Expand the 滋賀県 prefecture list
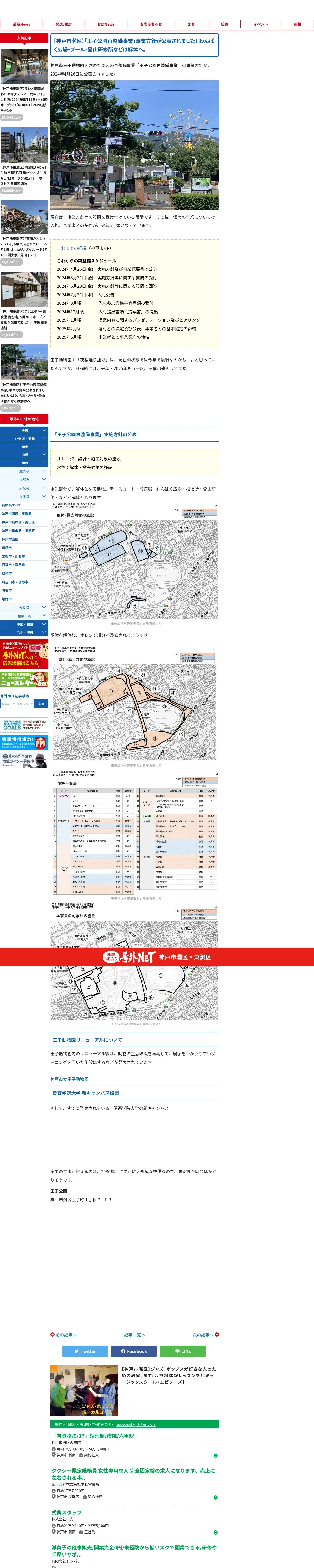The image size is (314, 1568). point(24,471)
